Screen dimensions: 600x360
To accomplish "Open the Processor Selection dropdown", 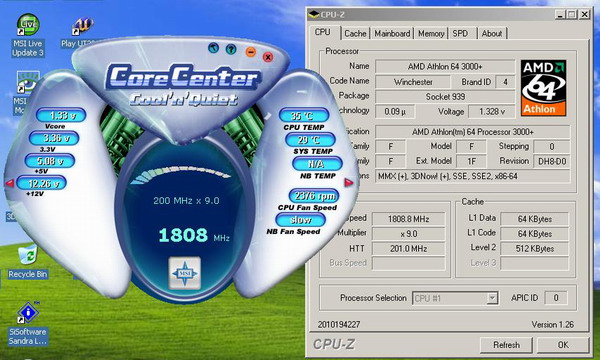I will tap(492, 298).
